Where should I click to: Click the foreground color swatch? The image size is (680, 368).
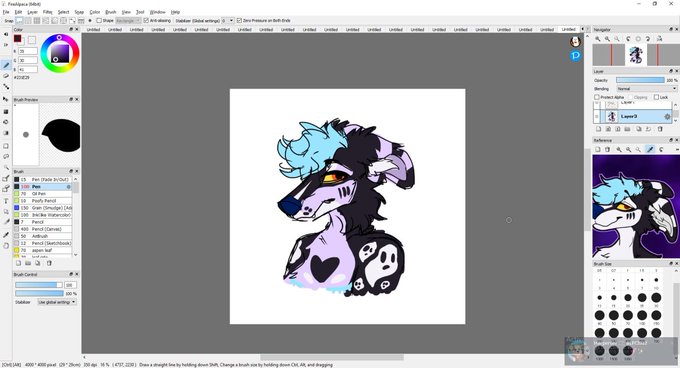17,39
